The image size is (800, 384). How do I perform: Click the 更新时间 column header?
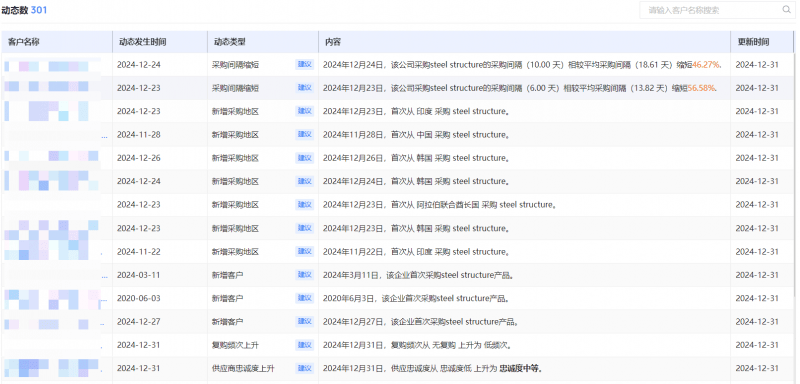click(x=762, y=42)
